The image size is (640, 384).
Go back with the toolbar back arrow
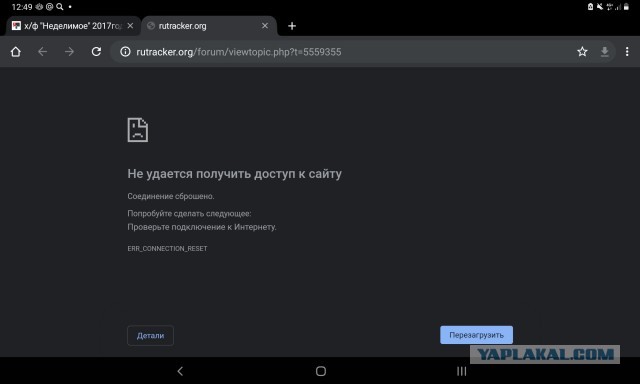tap(42, 52)
